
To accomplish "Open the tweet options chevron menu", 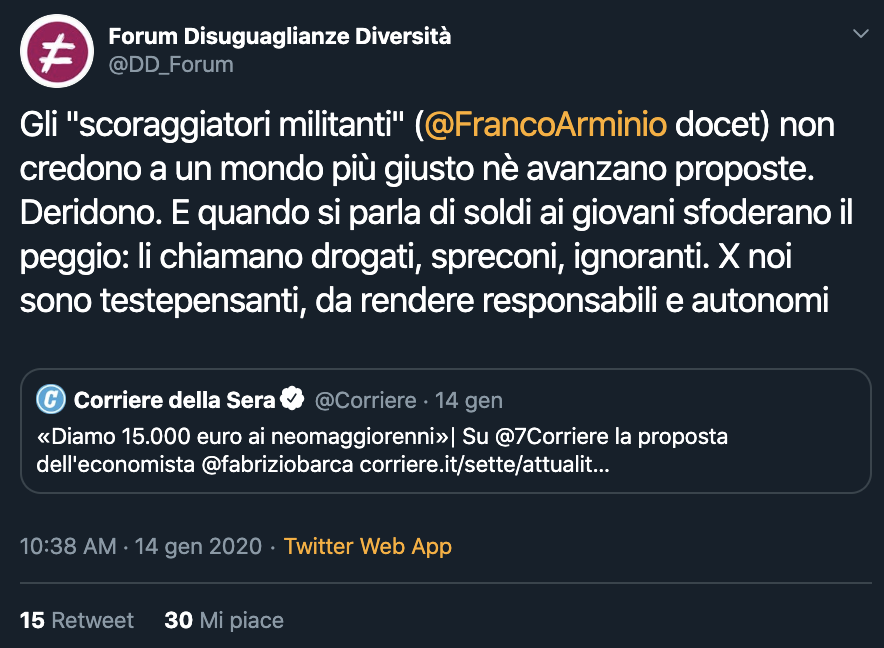I will (x=859, y=35).
